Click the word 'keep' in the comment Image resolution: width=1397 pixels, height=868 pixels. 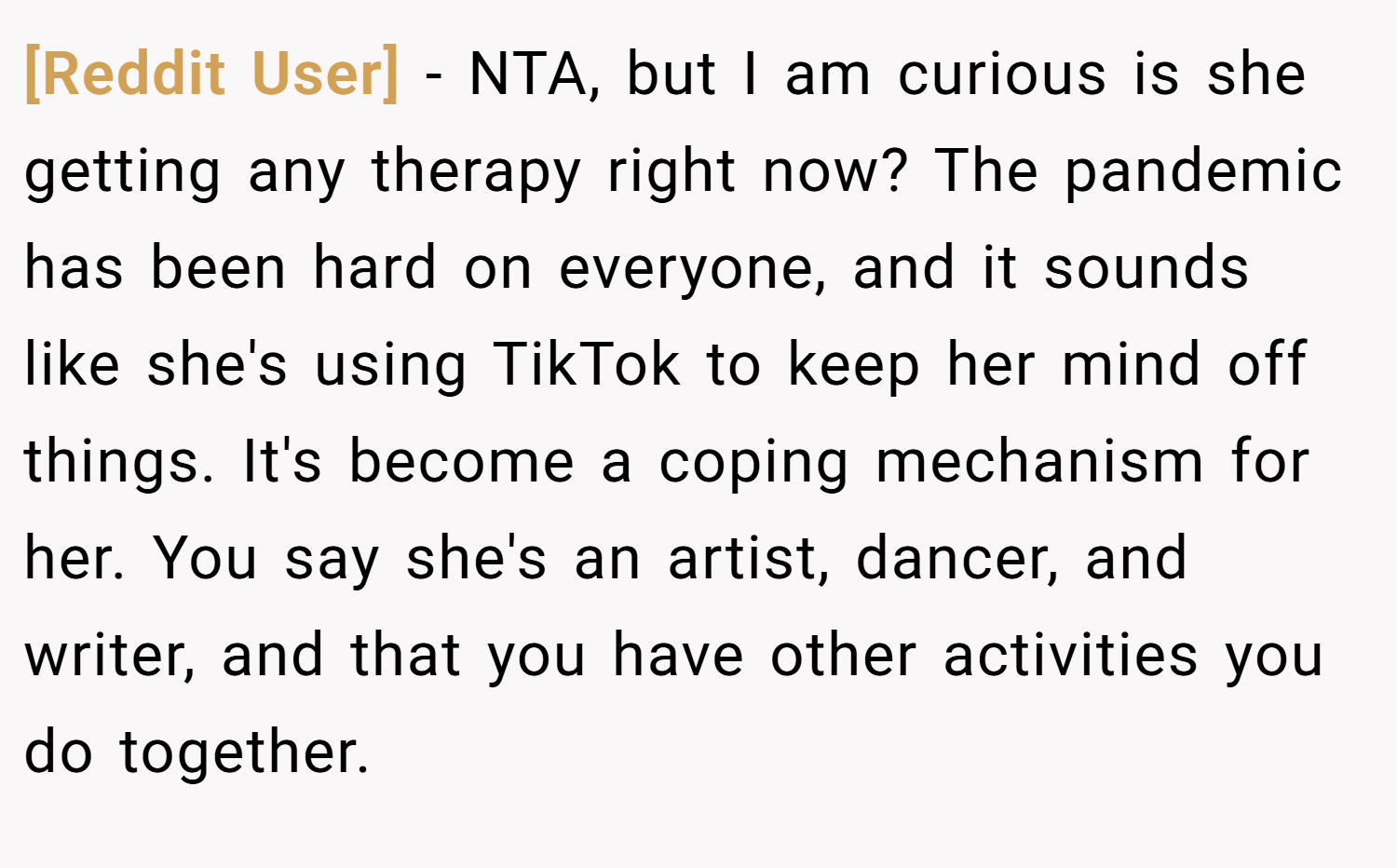tap(854, 366)
